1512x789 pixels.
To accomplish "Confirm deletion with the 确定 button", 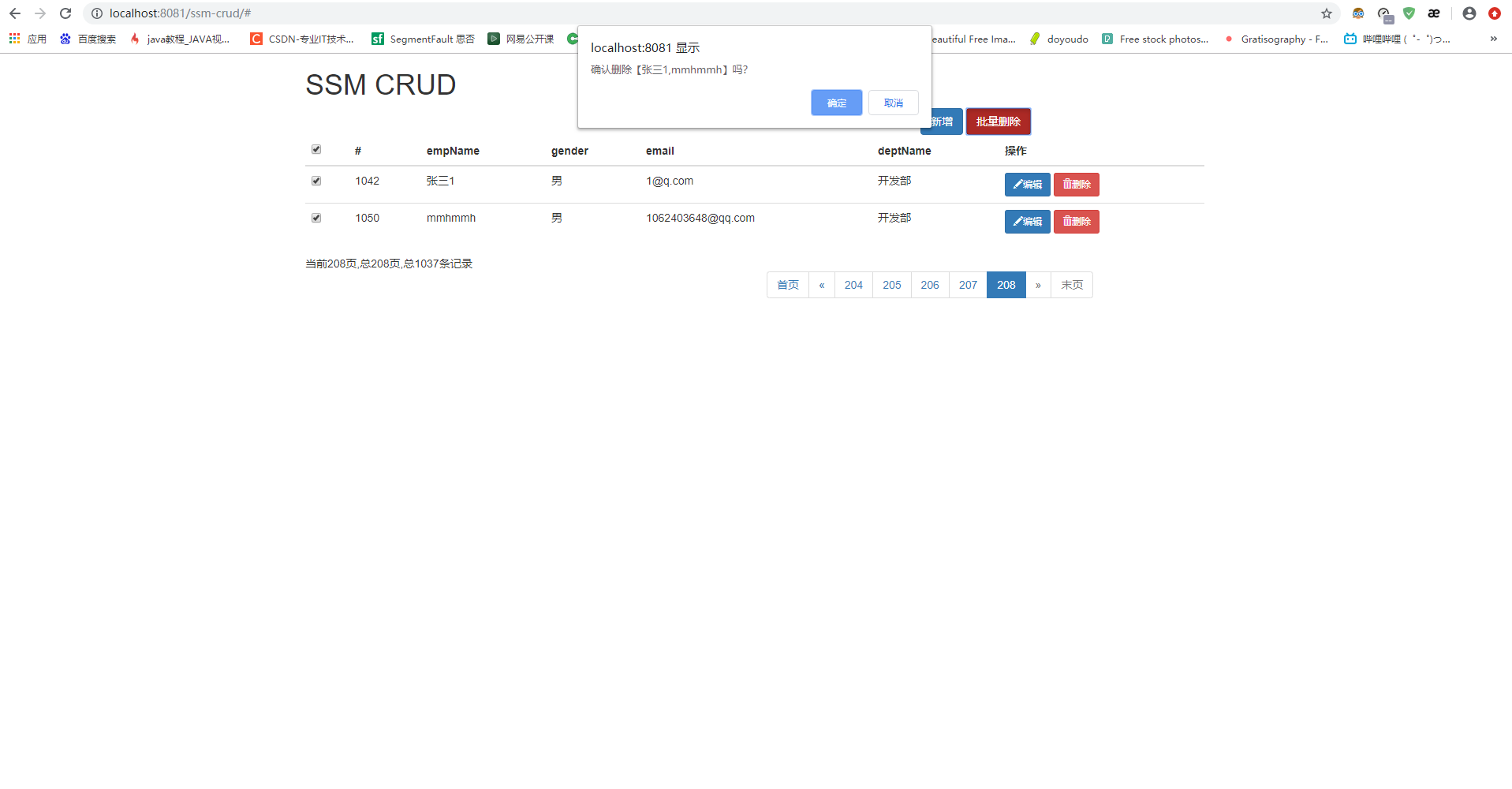I will click(x=836, y=103).
